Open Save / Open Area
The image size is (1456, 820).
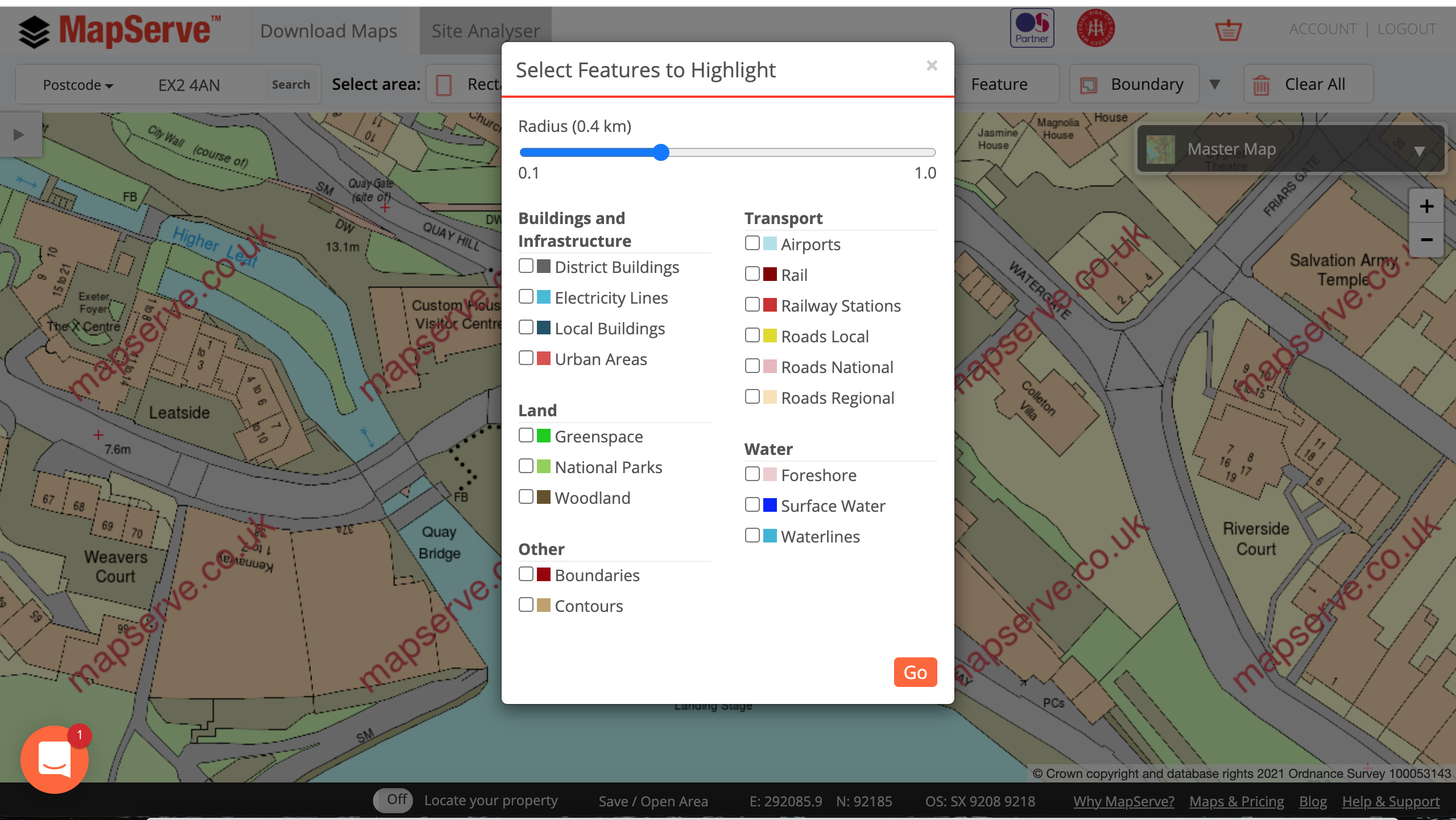pos(653,801)
